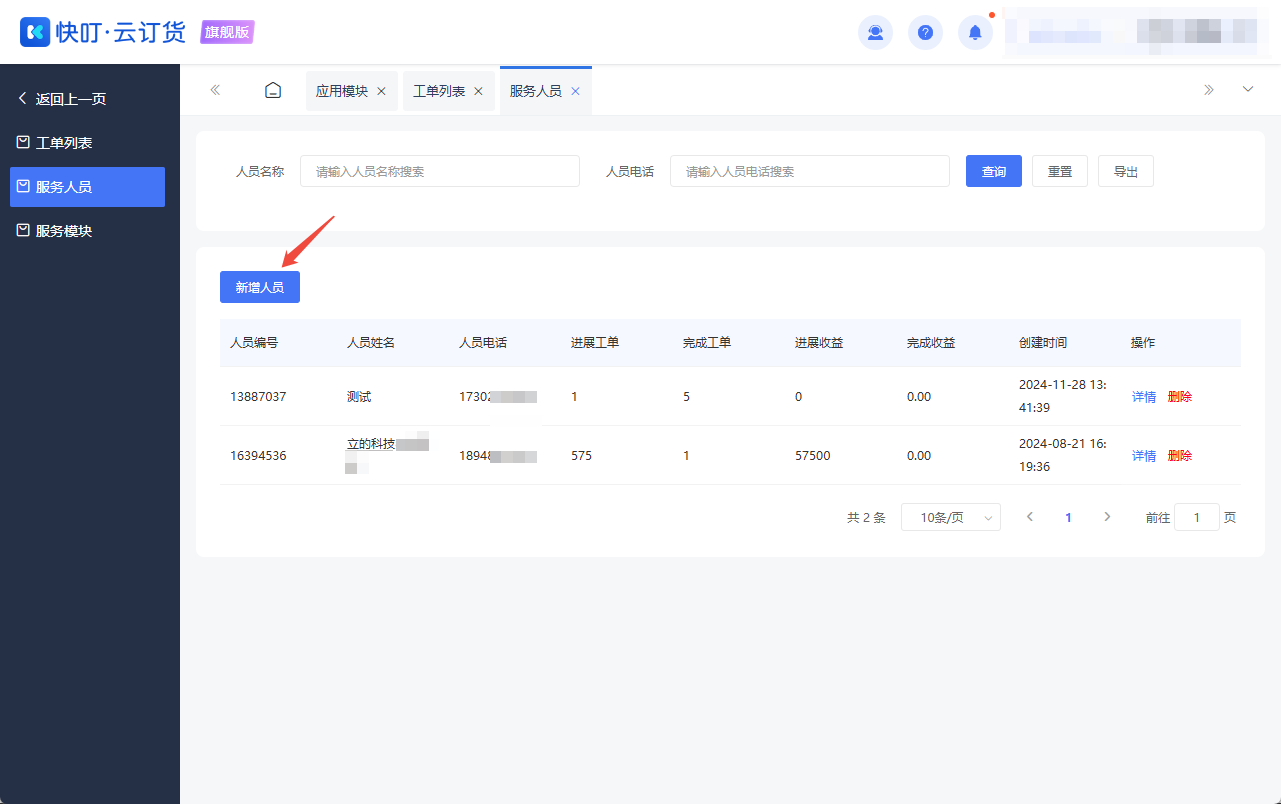This screenshot has height=804, width=1281.
Task: Switch to the 应用模块 tab
Action: pyautogui.click(x=342, y=91)
